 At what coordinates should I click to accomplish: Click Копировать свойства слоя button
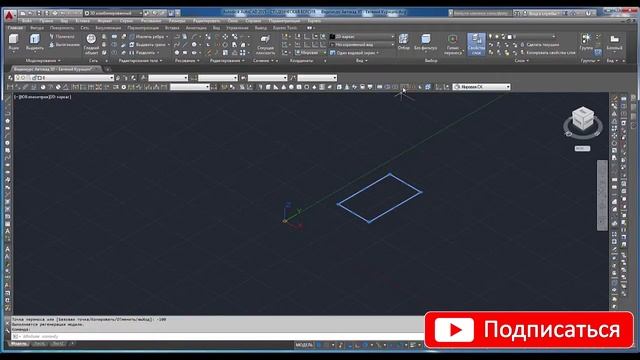pos(548,53)
